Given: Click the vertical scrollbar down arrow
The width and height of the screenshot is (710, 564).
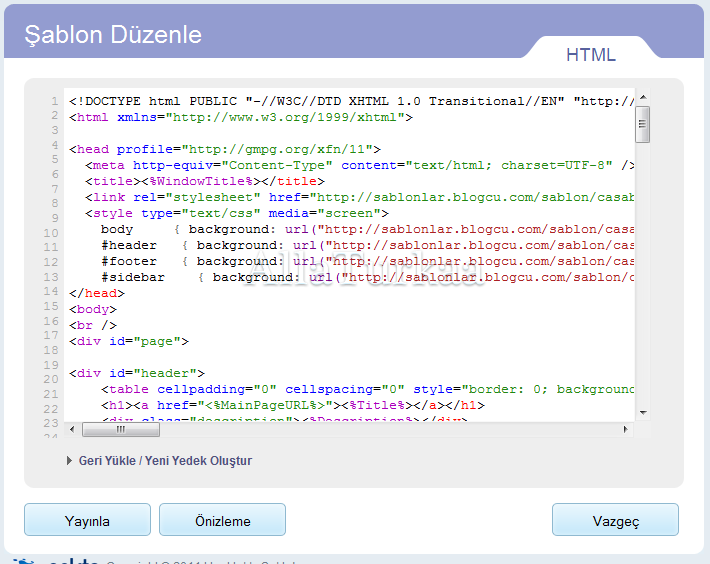Looking at the screenshot, I should click(642, 412).
